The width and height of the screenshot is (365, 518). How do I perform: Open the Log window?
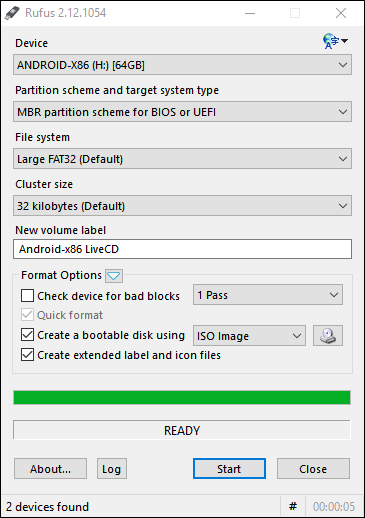coord(112,469)
